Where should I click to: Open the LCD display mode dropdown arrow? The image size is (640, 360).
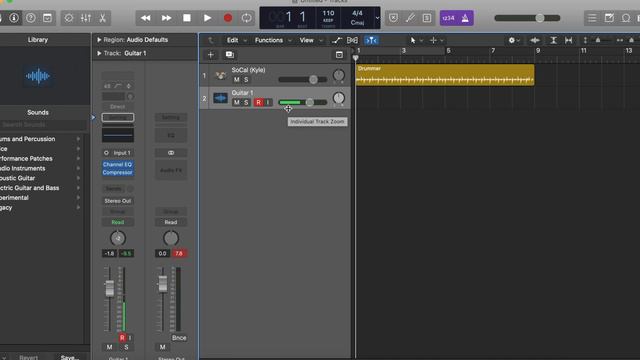point(377,18)
